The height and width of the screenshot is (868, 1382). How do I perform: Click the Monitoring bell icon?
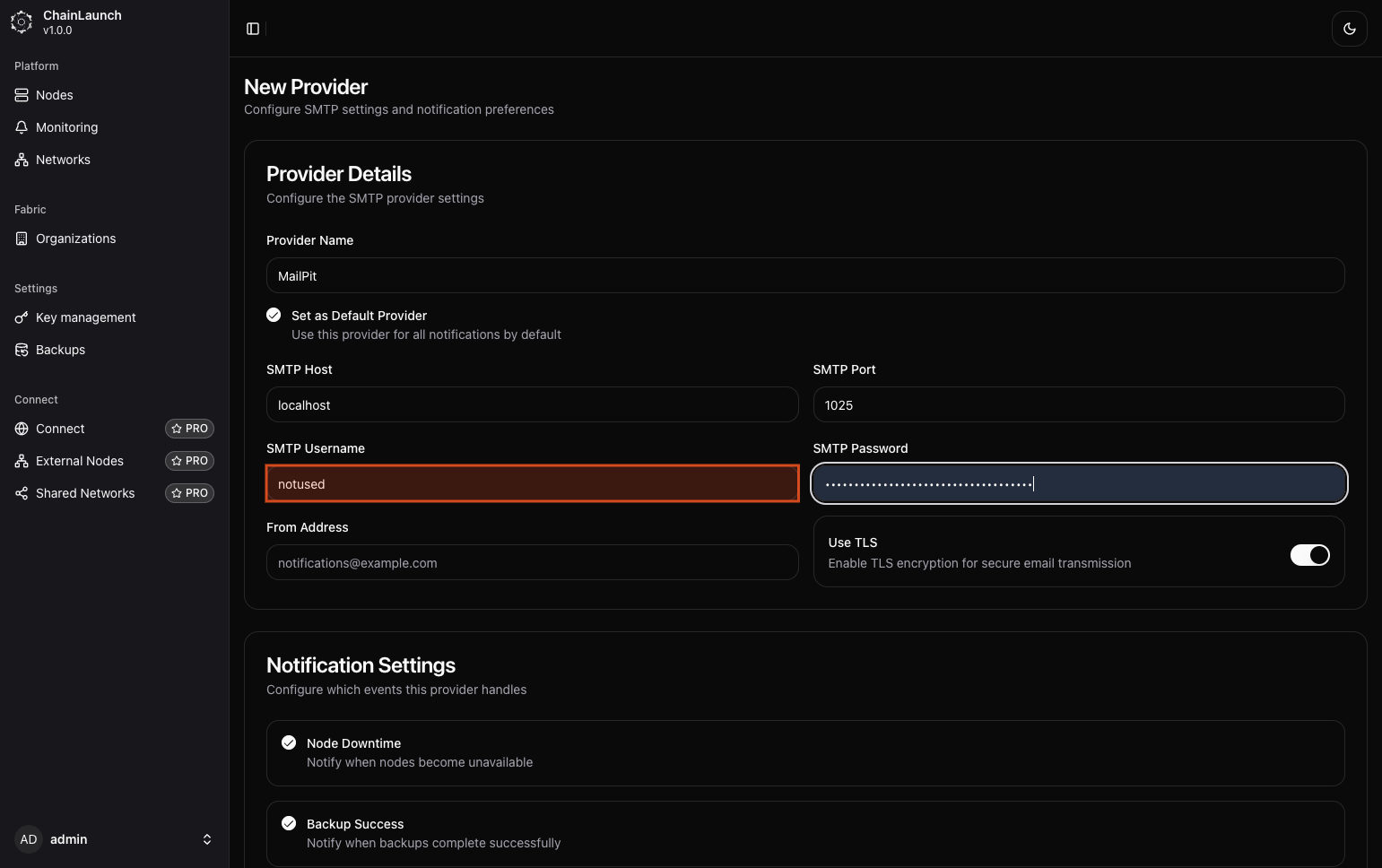click(x=22, y=127)
